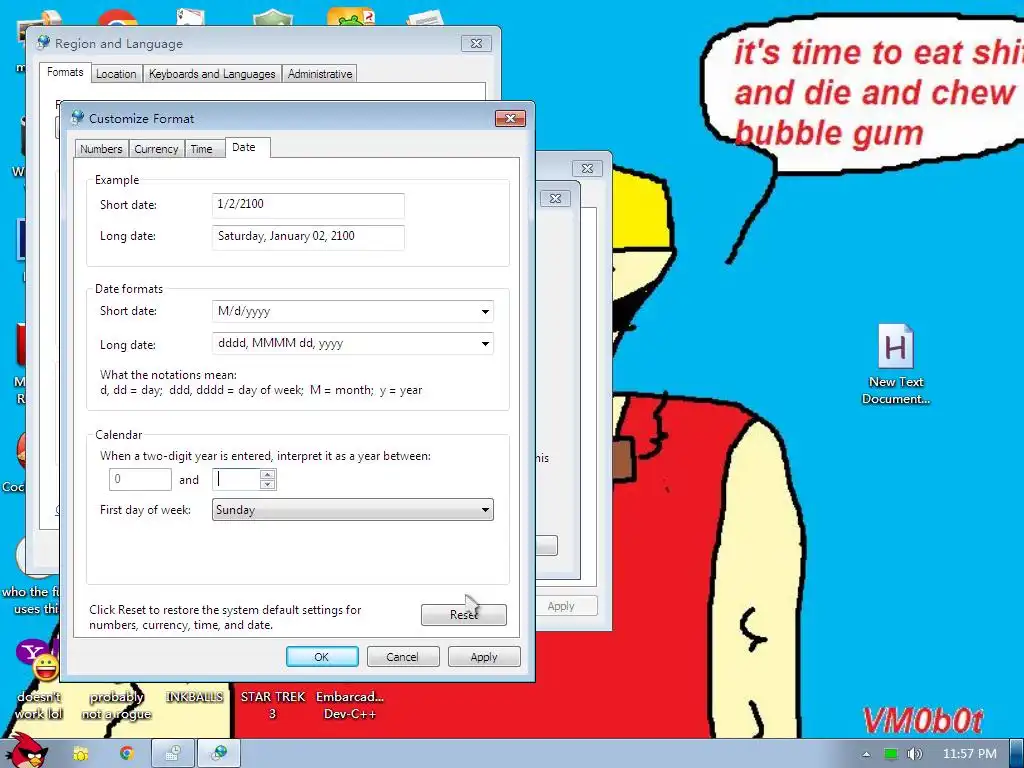Focus the two-digit year end input field
Viewport: 1024px width, 768px height.
[236, 479]
